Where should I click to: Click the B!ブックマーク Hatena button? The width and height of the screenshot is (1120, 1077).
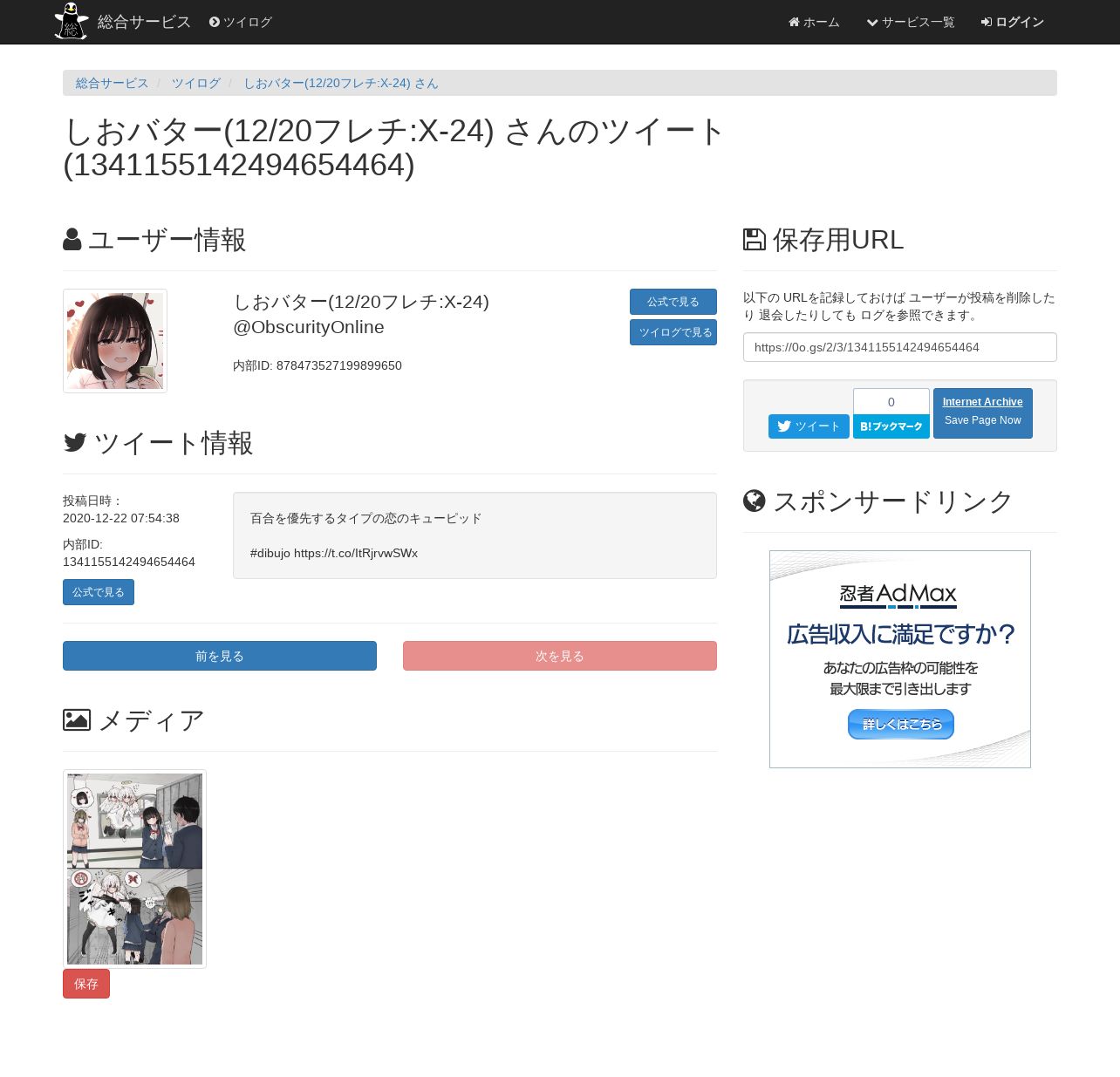[891, 426]
